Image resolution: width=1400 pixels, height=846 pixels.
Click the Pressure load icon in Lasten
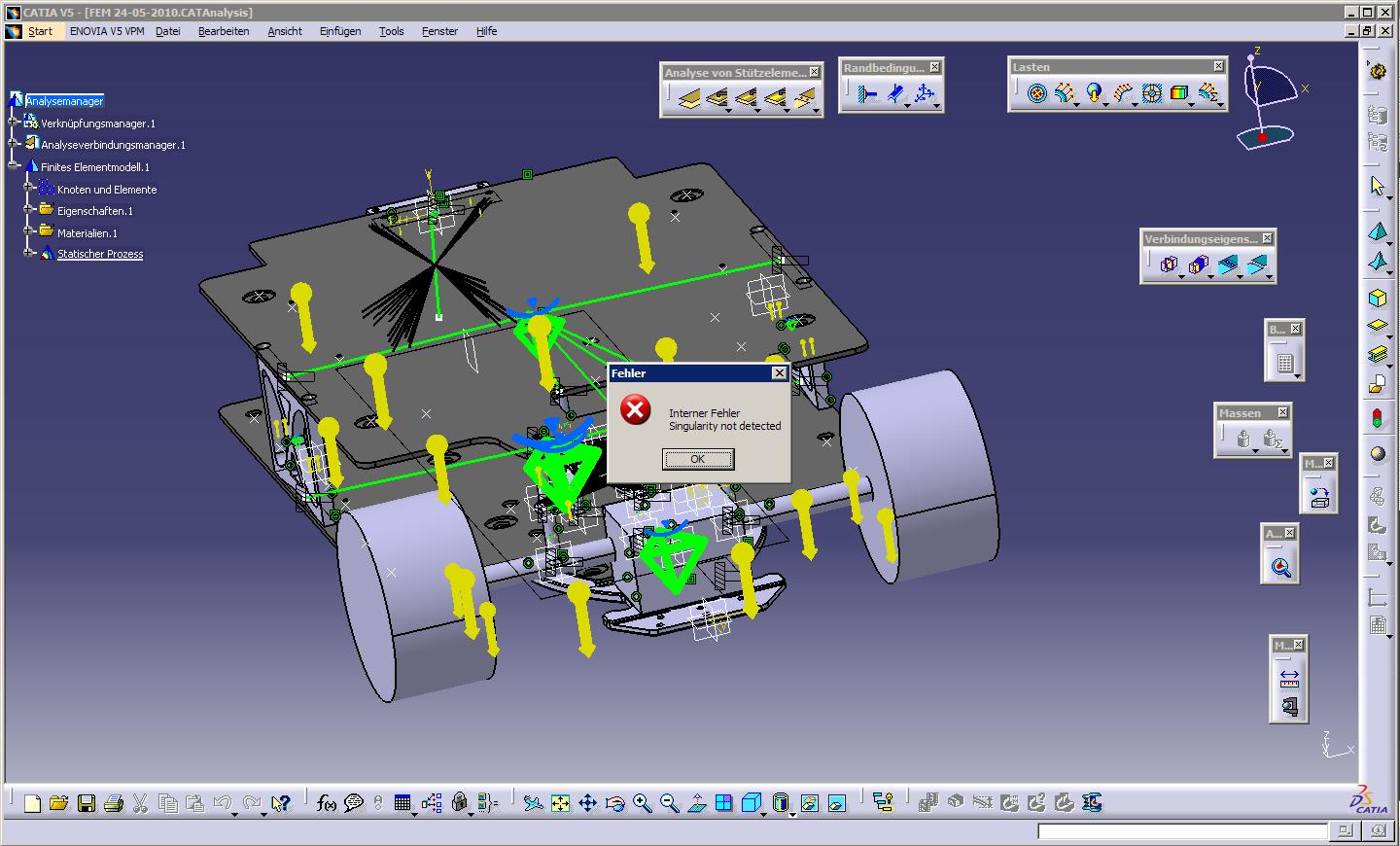[x=1037, y=94]
